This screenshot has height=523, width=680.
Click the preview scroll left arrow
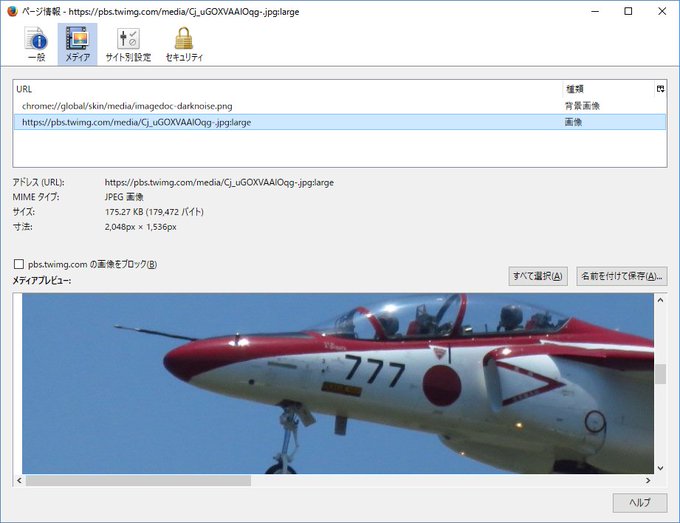pyautogui.click(x=19, y=481)
